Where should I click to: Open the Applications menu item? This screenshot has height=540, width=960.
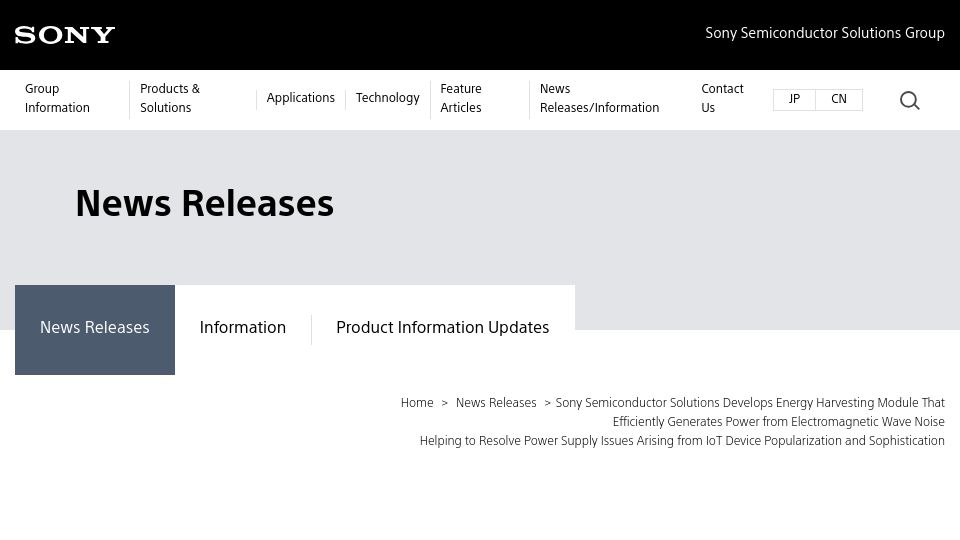pyautogui.click(x=301, y=98)
